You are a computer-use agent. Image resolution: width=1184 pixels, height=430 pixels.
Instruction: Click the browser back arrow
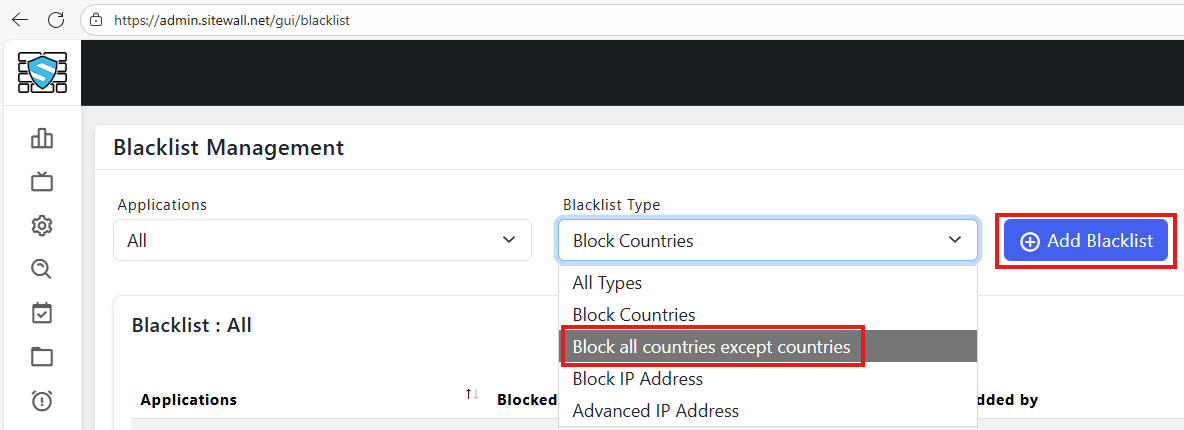pyautogui.click(x=20, y=20)
